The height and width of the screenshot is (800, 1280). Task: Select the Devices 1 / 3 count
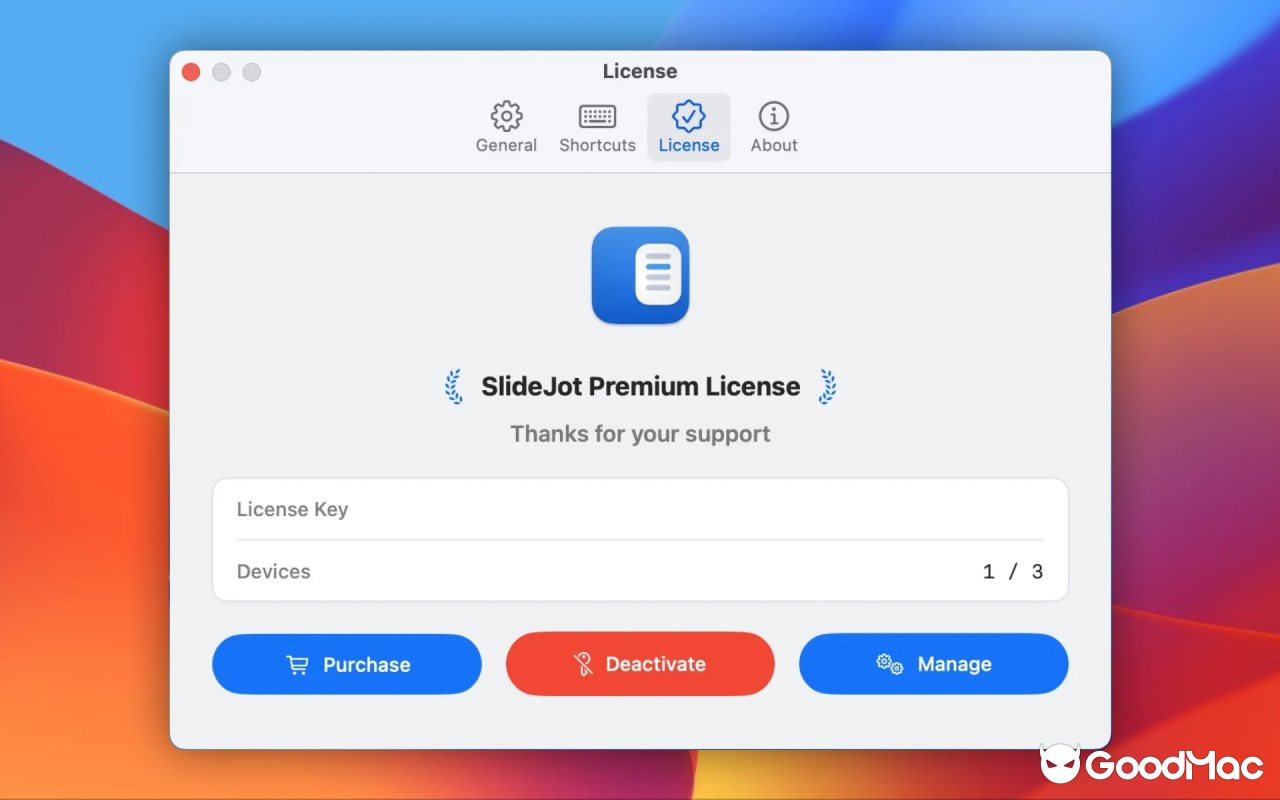coord(1012,571)
